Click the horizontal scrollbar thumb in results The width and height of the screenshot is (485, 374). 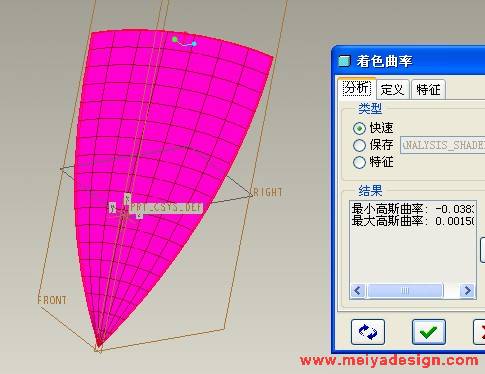(x=405, y=291)
